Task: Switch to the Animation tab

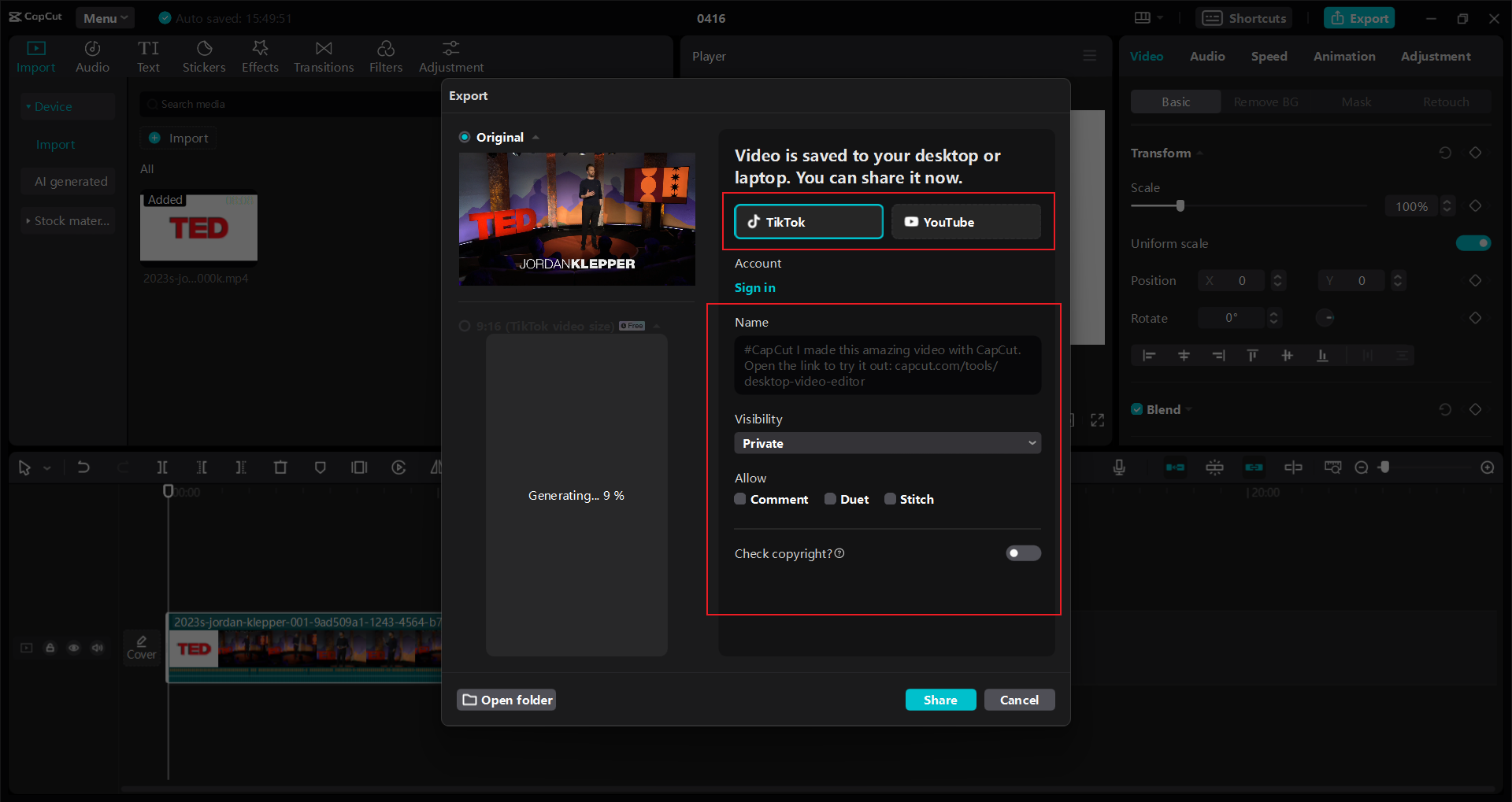Action: tap(1343, 56)
